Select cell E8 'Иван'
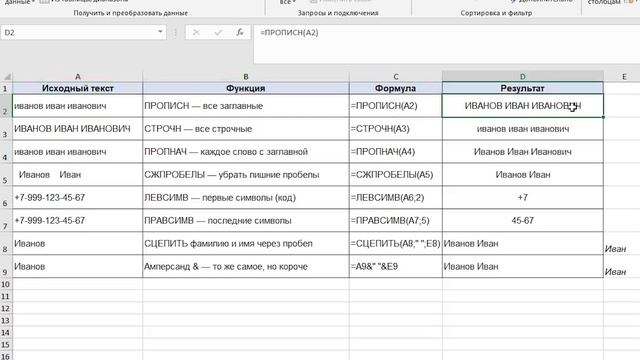Viewport: 640px width, 360px height. [622, 244]
